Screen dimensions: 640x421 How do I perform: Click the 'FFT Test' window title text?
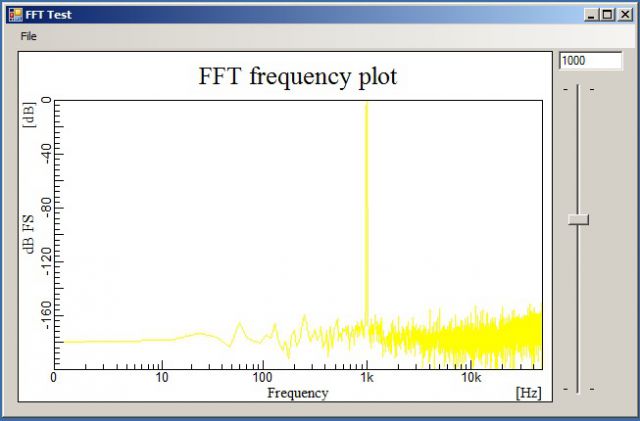[x=48, y=15]
